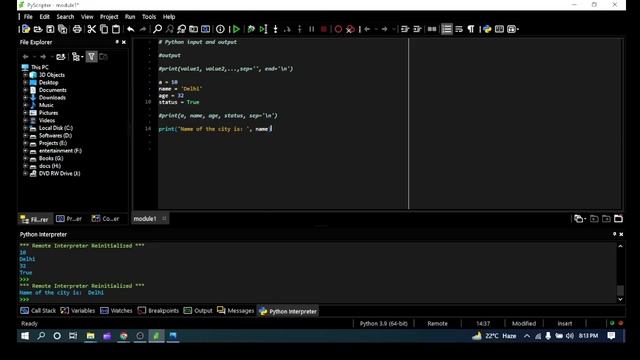Expand Softwares (D:) drive node
Image resolution: width=640 pixels, height=360 pixels.
25,136
